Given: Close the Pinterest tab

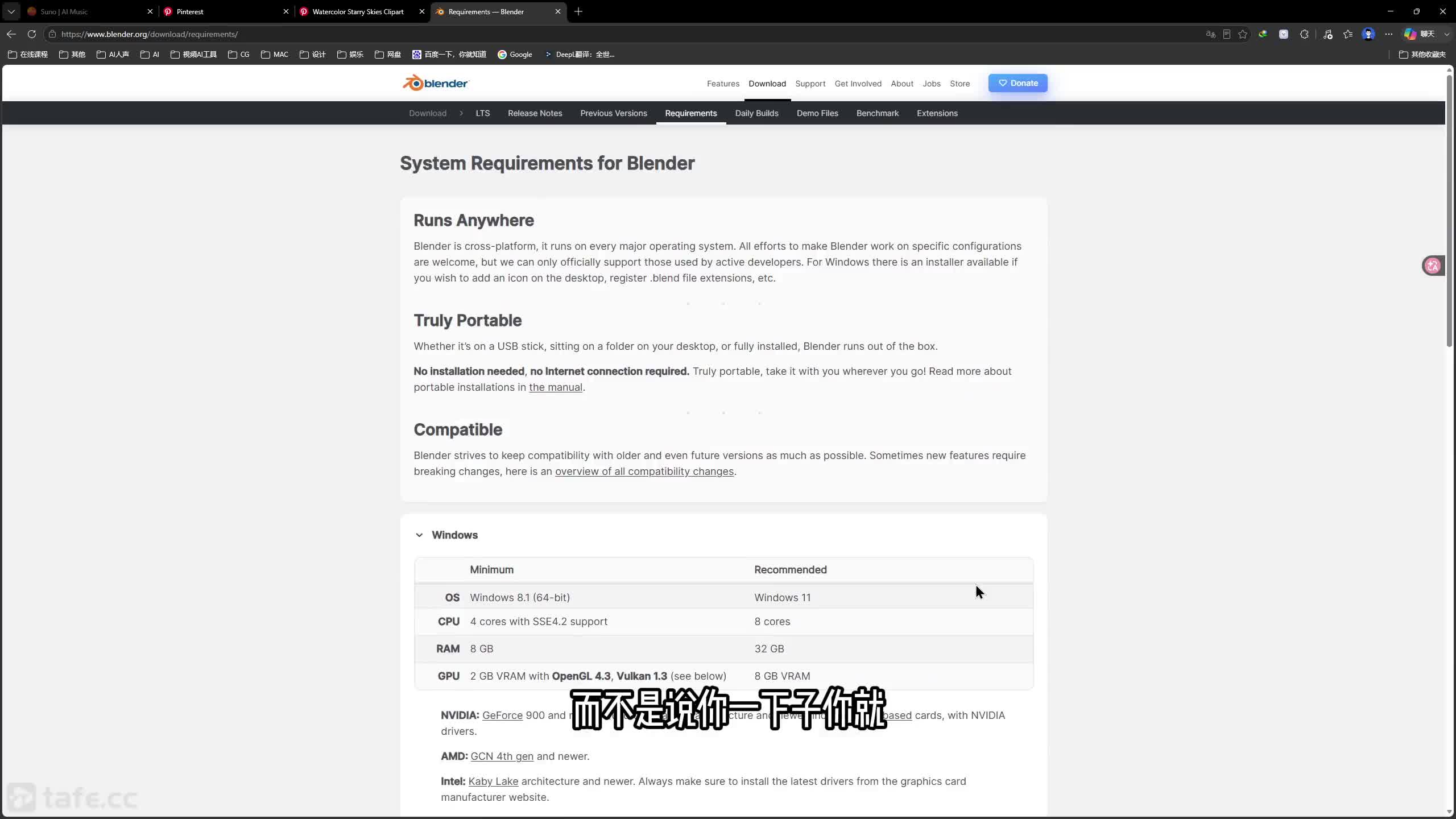Looking at the screenshot, I should (x=286, y=11).
